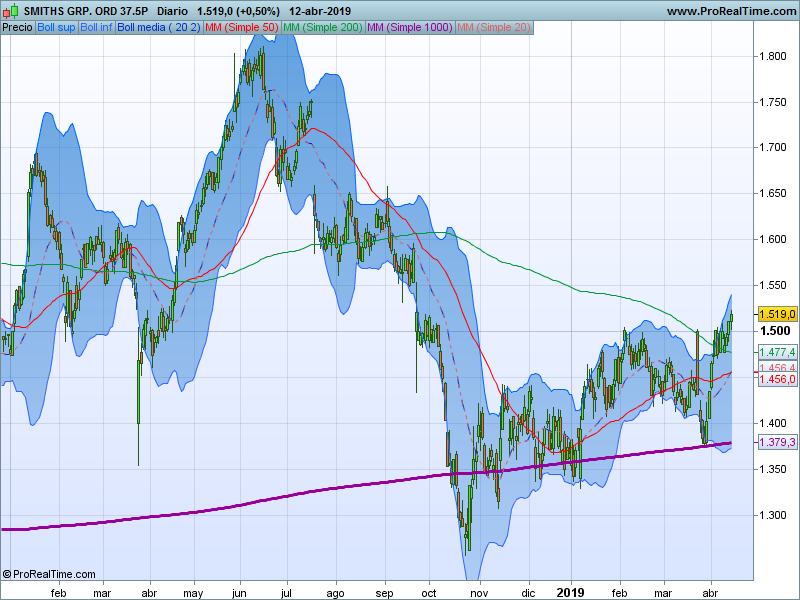800x600 pixels.
Task: Click the MM (Simple 1000) legend label
Action: click(410, 28)
